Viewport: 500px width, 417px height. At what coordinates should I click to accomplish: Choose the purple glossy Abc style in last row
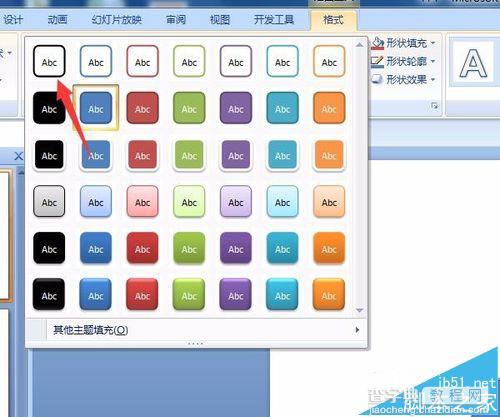(236, 295)
